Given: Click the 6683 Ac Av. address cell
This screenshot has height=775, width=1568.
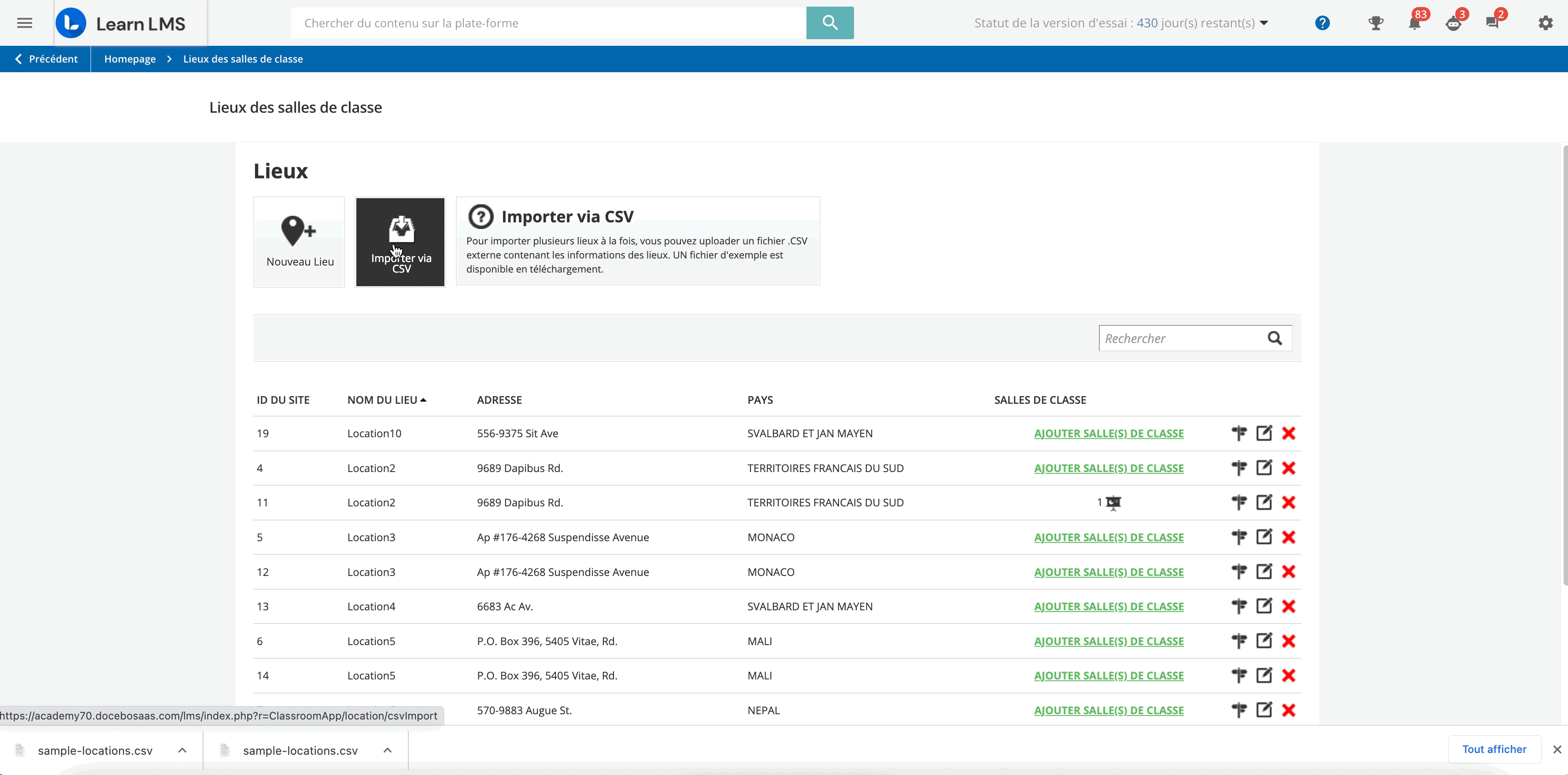Looking at the screenshot, I should pyautogui.click(x=505, y=606).
